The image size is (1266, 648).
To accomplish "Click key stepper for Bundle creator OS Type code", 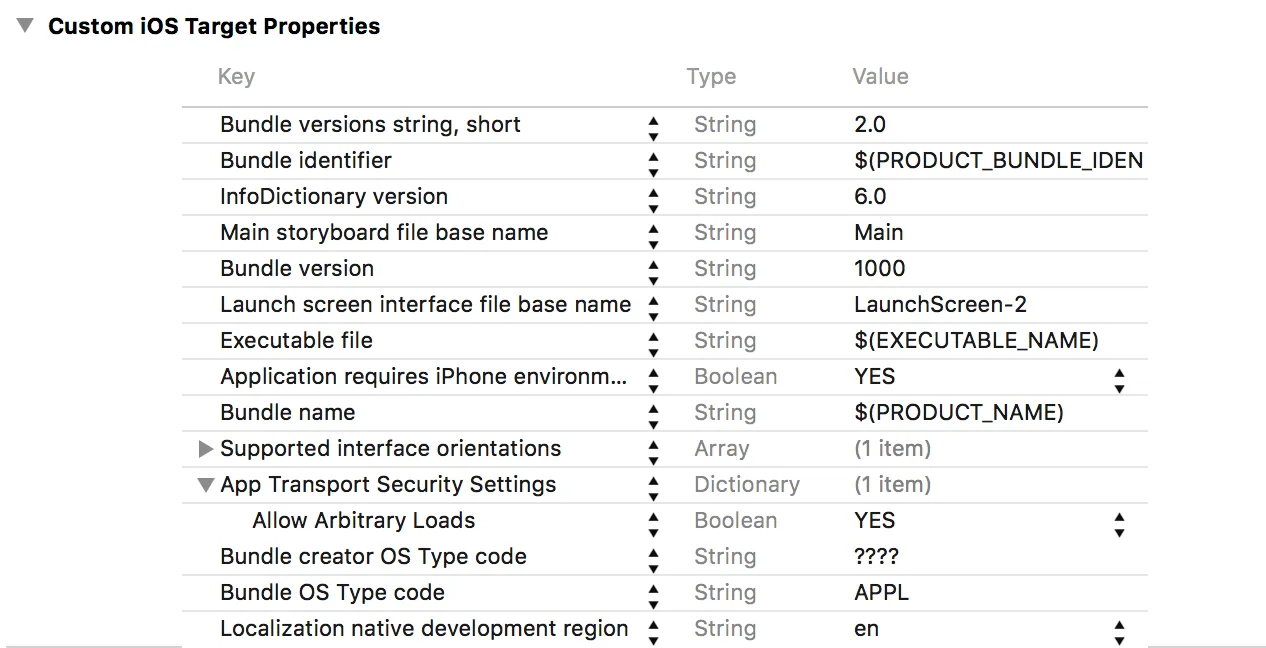I will (653, 557).
